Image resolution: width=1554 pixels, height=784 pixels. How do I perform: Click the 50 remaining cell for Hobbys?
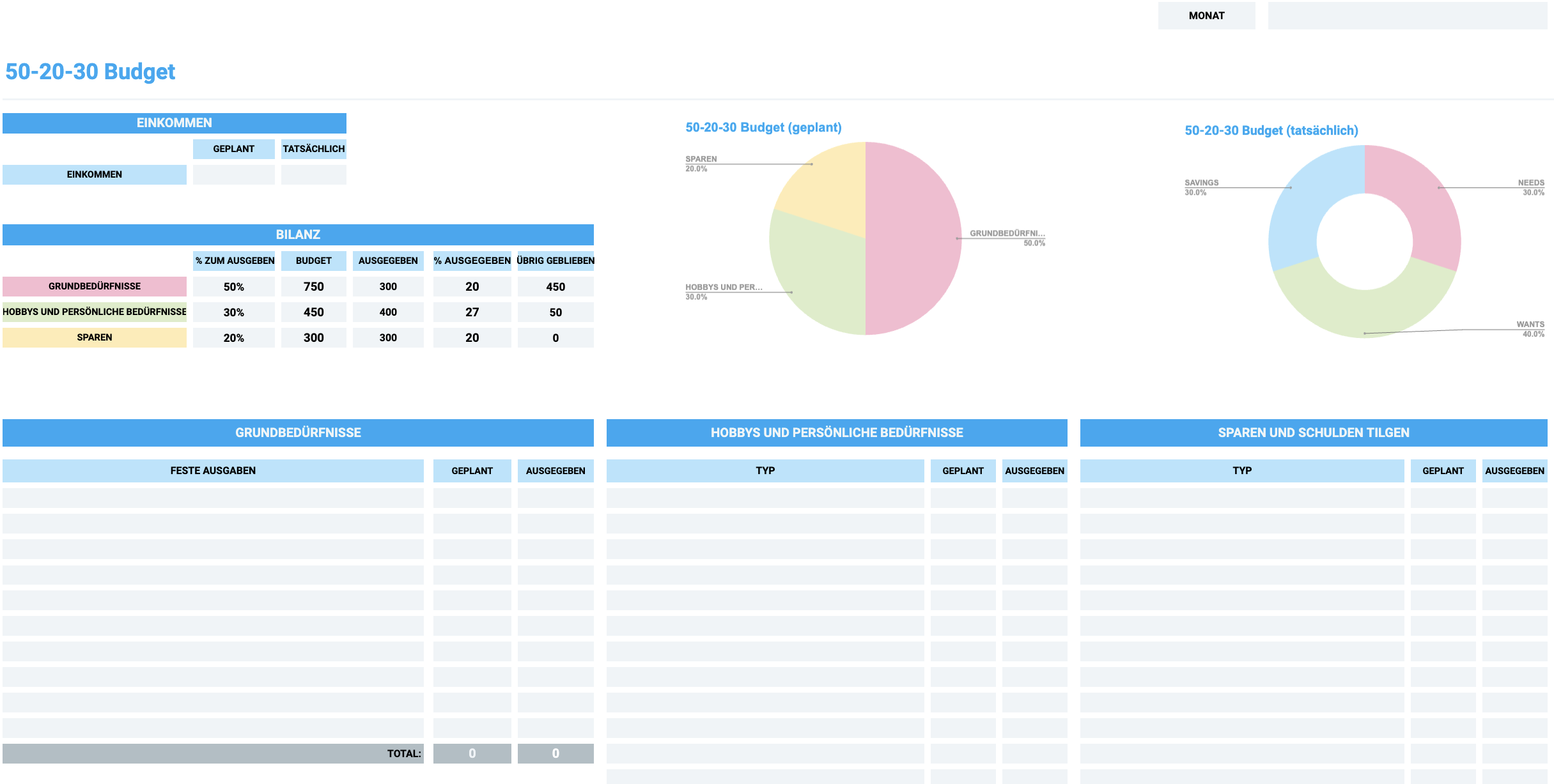pyautogui.click(x=556, y=312)
